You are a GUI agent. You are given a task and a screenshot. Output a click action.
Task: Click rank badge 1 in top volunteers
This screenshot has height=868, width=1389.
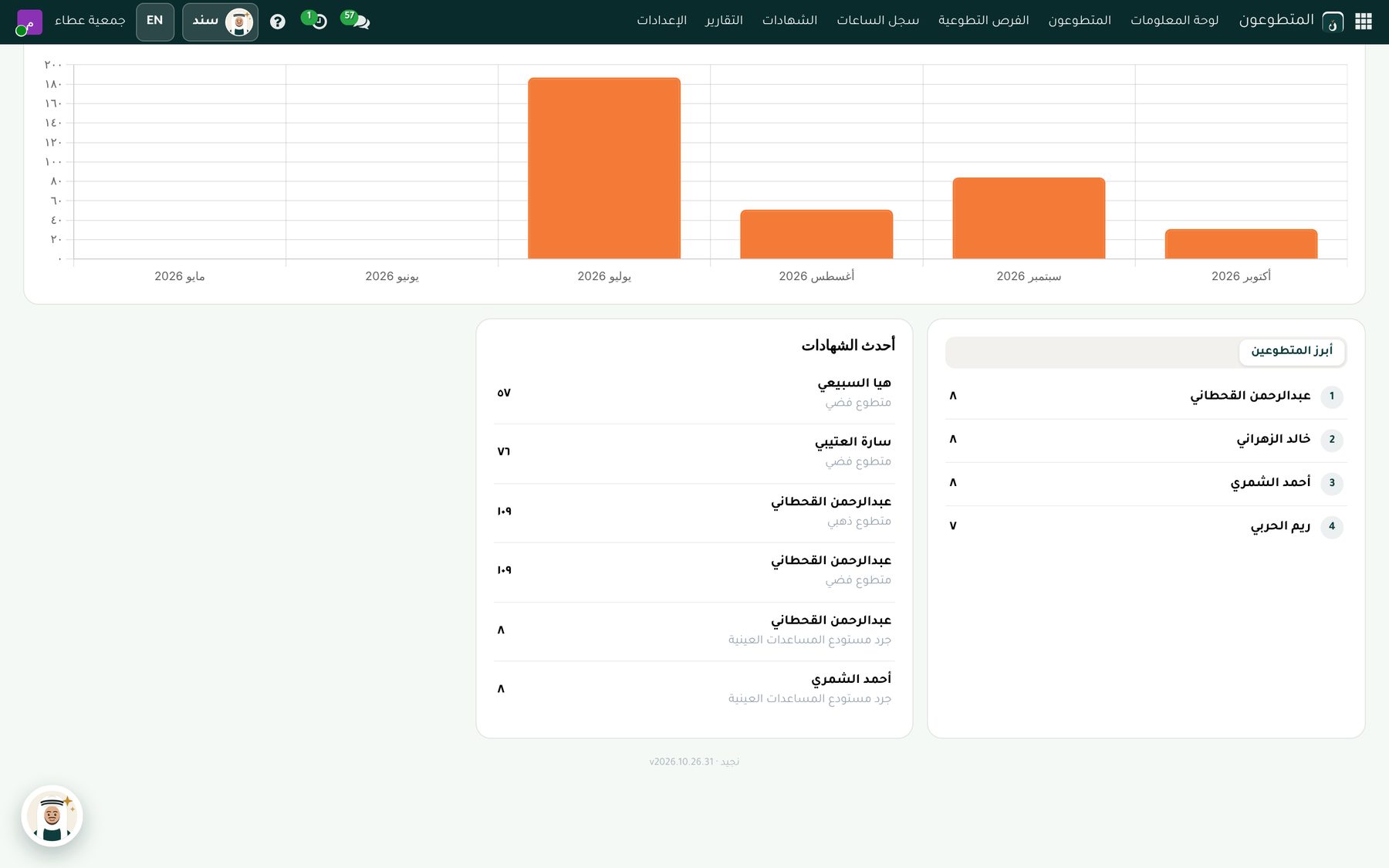(x=1332, y=397)
